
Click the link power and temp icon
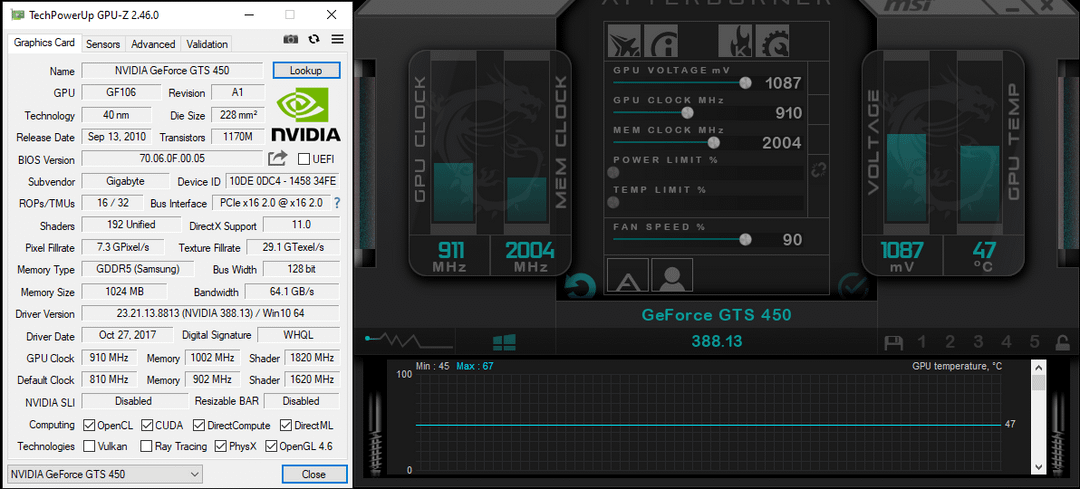click(x=819, y=169)
